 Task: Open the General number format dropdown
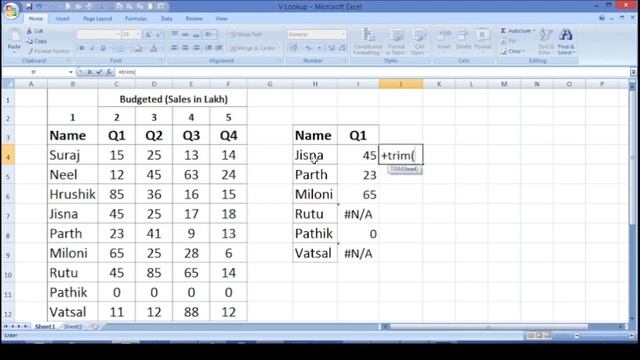tap(343, 34)
